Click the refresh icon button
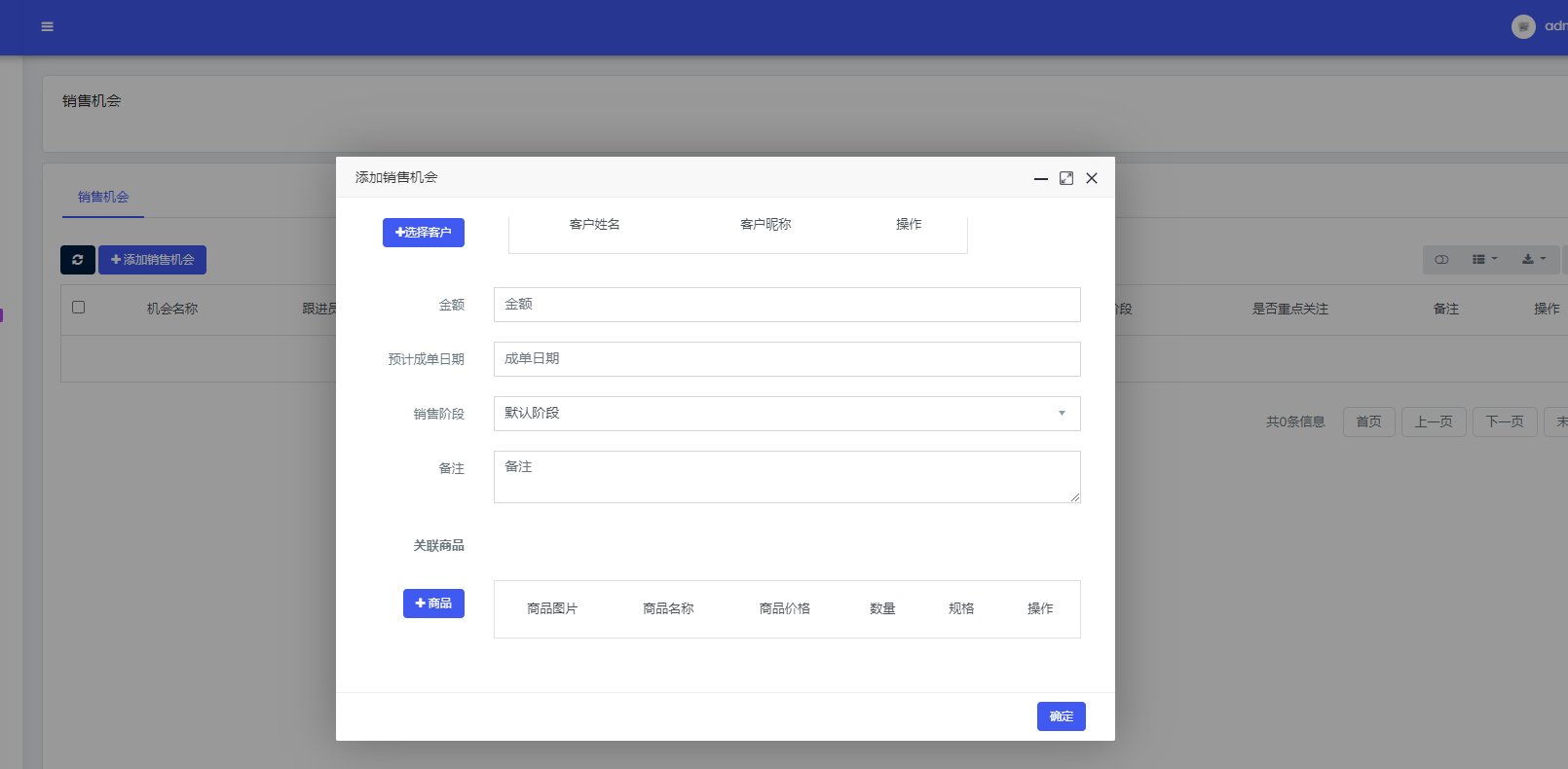The height and width of the screenshot is (769, 1568). tap(78, 260)
